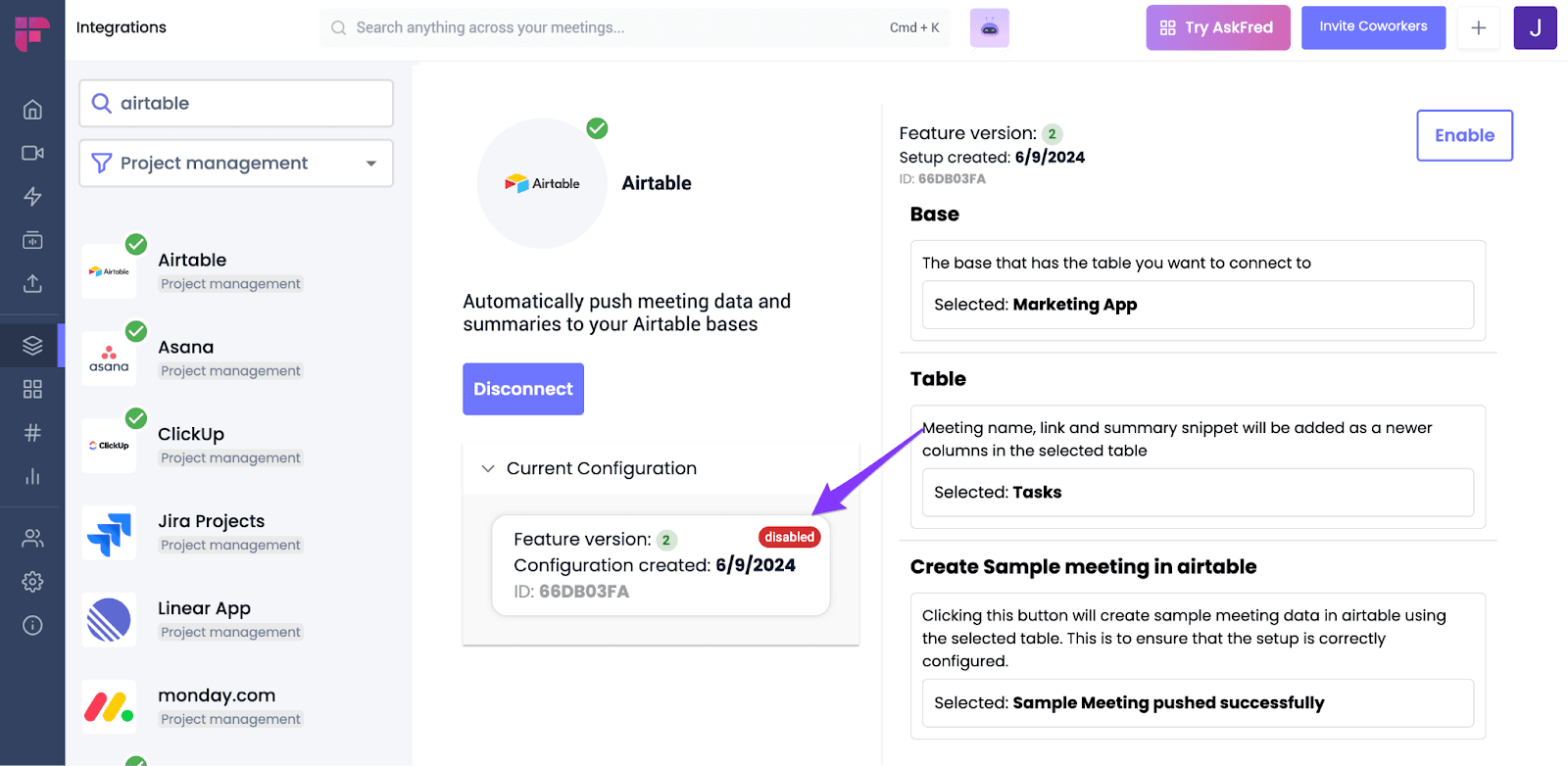Select monday.com integration row
Image resolution: width=1568 pixels, height=766 pixels.
pyautogui.click(x=236, y=706)
